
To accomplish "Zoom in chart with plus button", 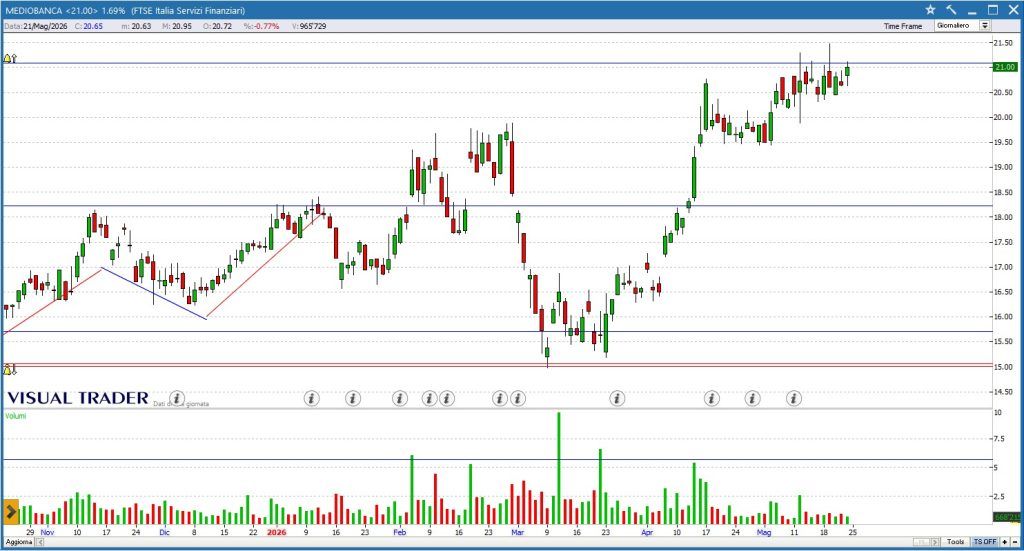I will pos(1005,542).
